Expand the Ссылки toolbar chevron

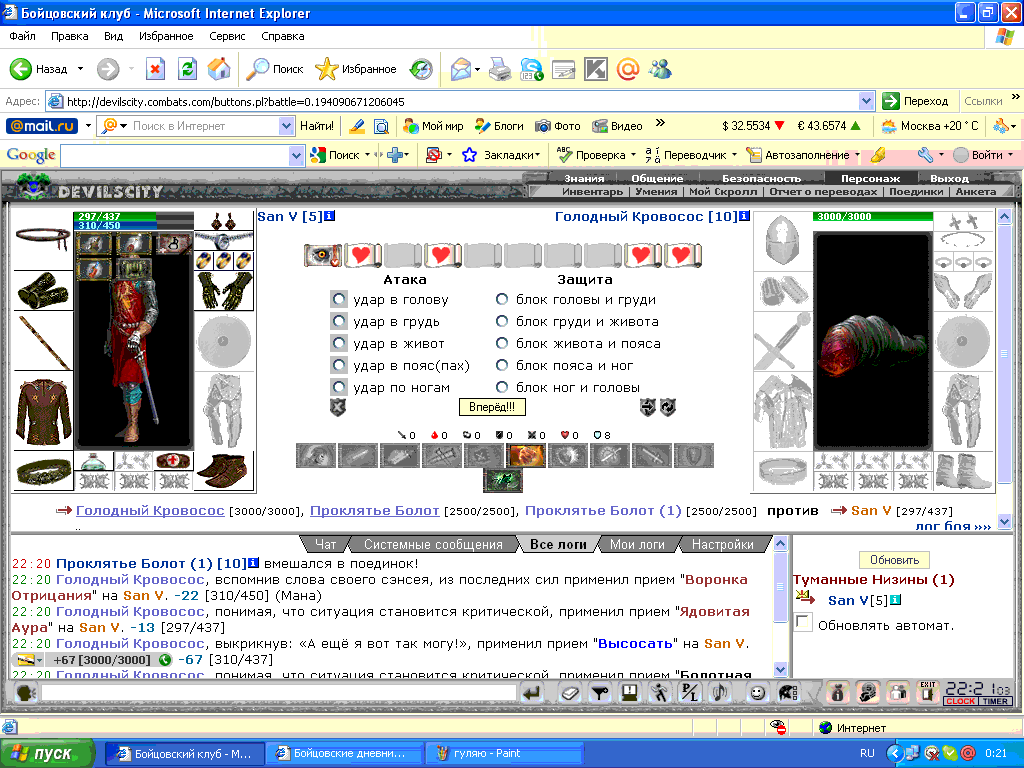(1016, 97)
